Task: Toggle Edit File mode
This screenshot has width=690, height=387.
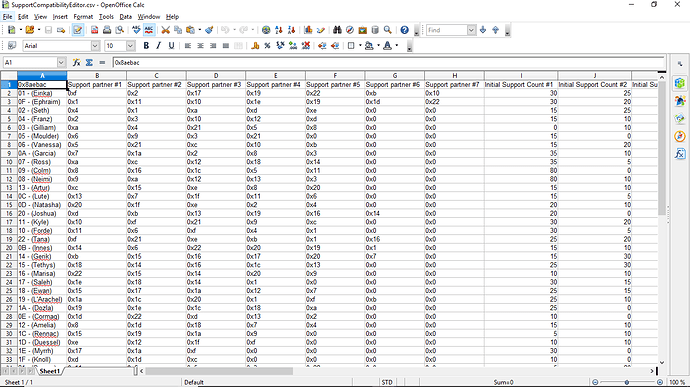Action: [x=78, y=30]
